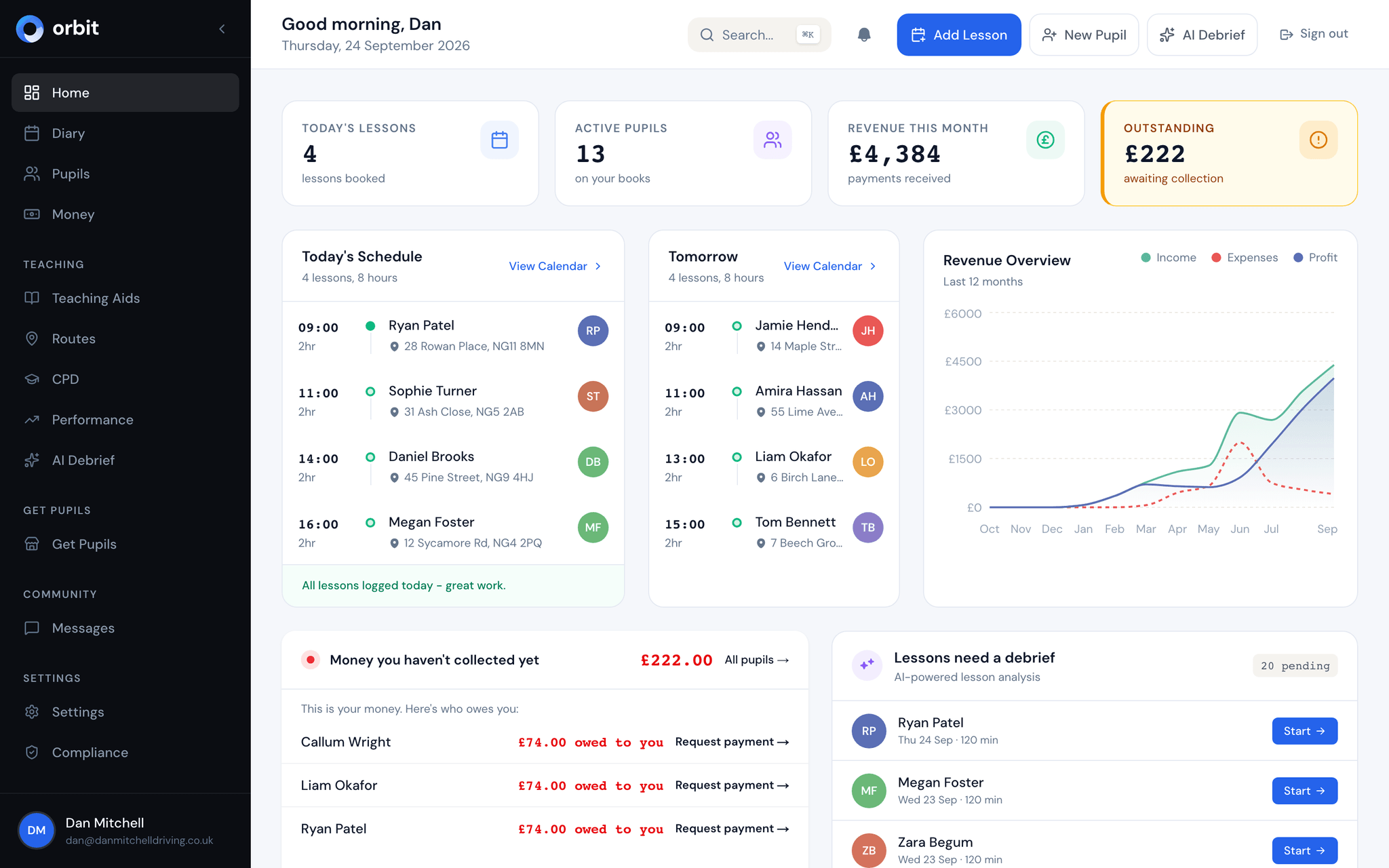
Task: Click the DM profile avatar
Action: [37, 830]
